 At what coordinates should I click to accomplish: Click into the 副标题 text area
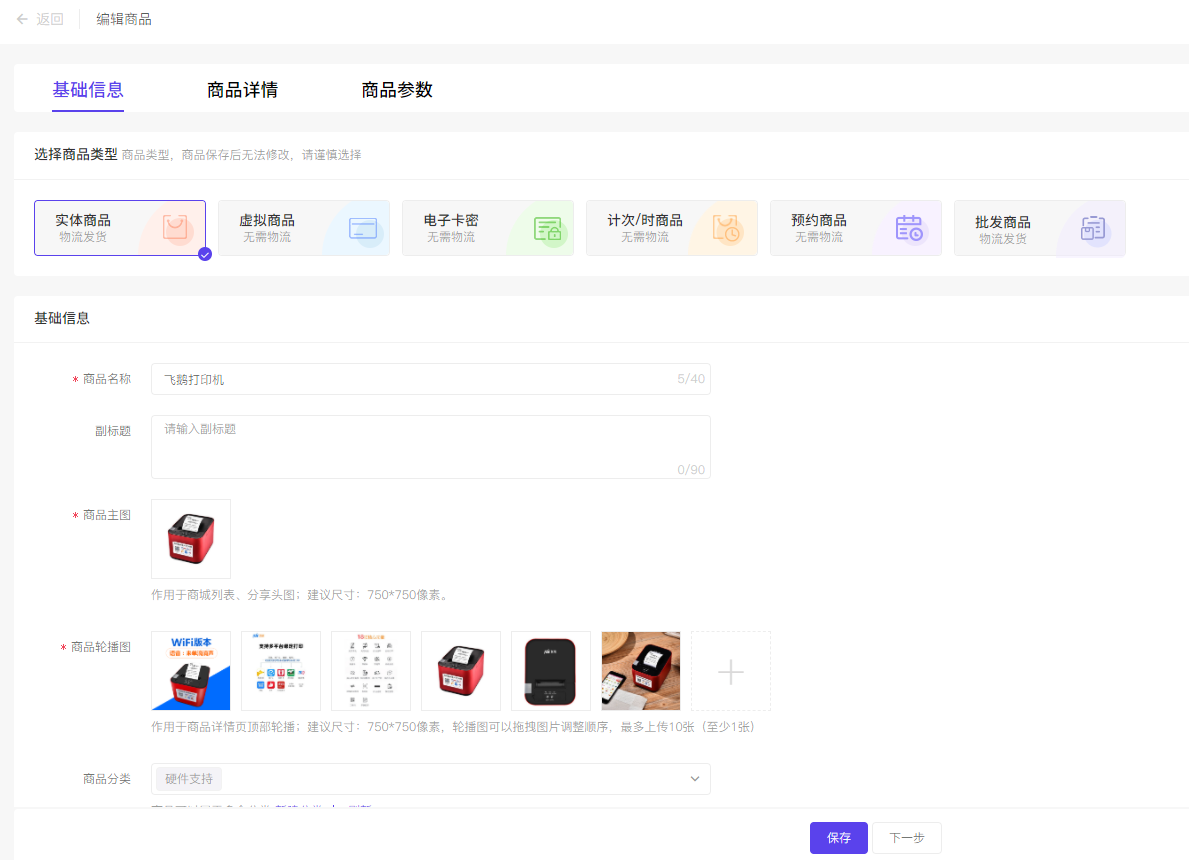(431, 447)
